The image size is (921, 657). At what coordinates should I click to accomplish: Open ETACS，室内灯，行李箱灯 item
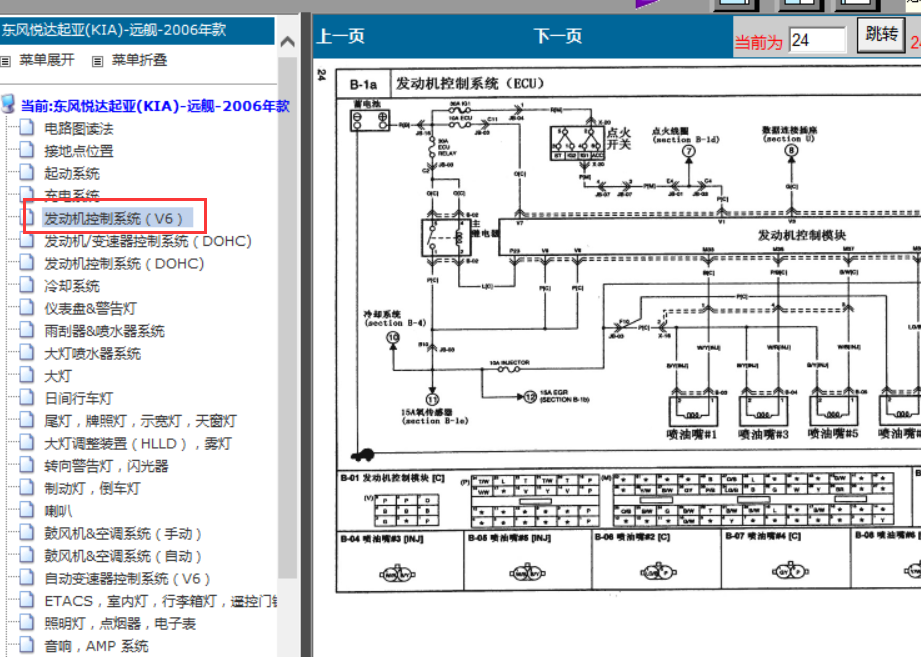click(x=160, y=601)
